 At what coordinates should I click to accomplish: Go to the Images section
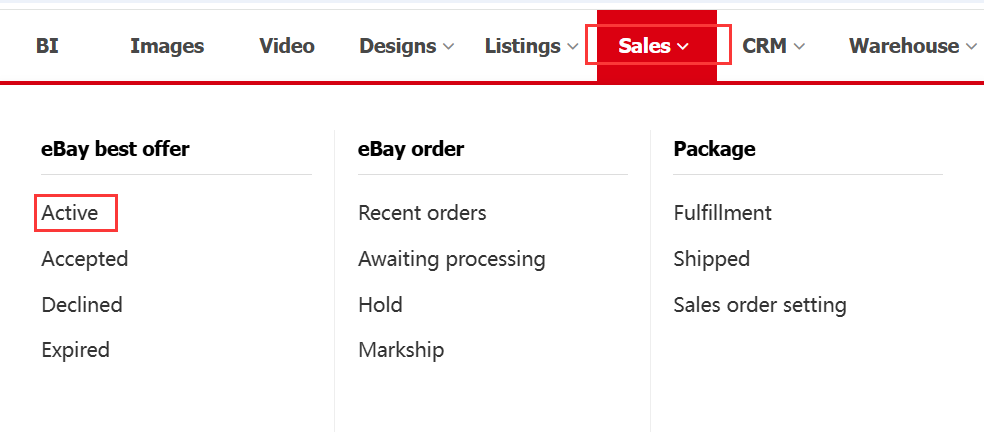167,46
